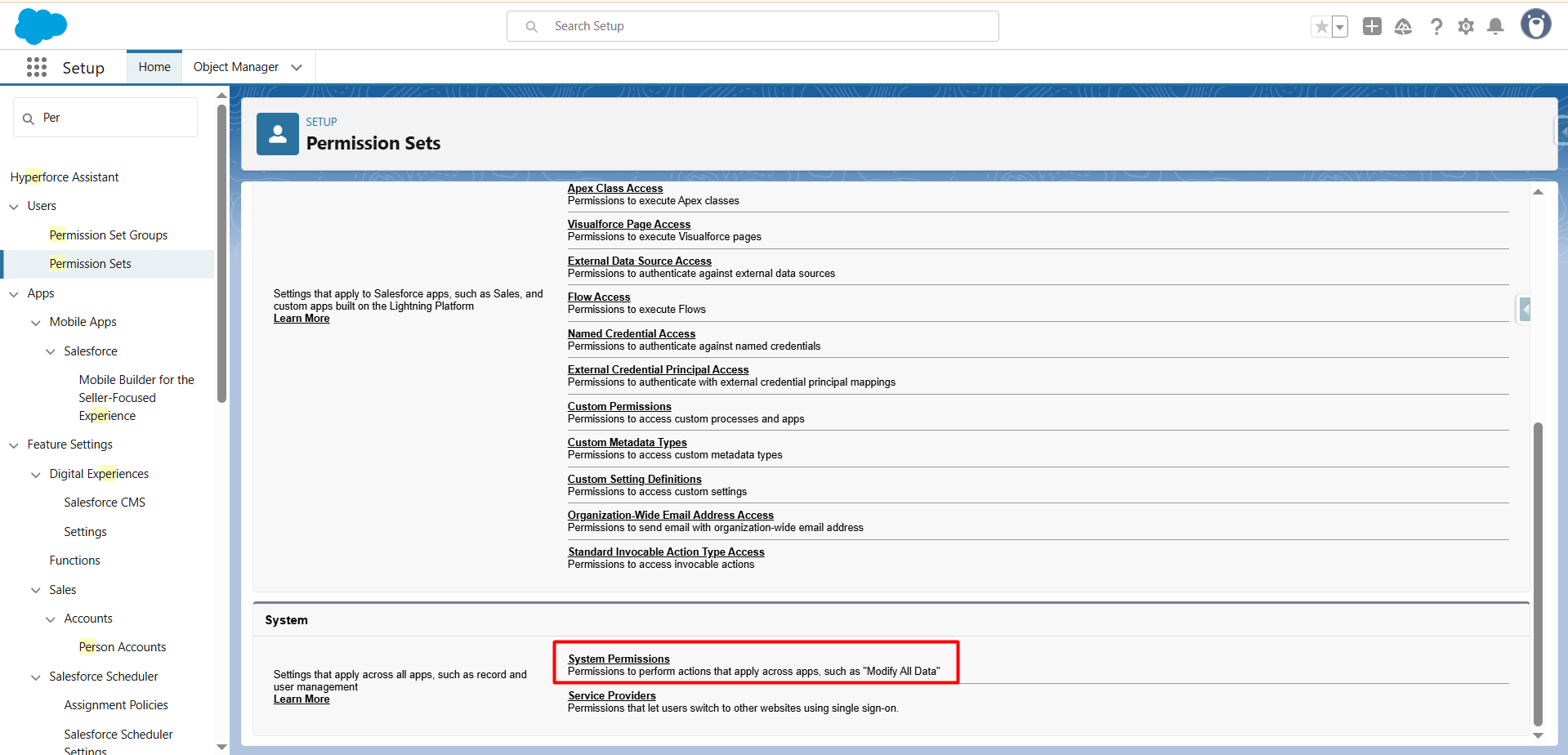Click Learn More under System settings description

(302, 699)
